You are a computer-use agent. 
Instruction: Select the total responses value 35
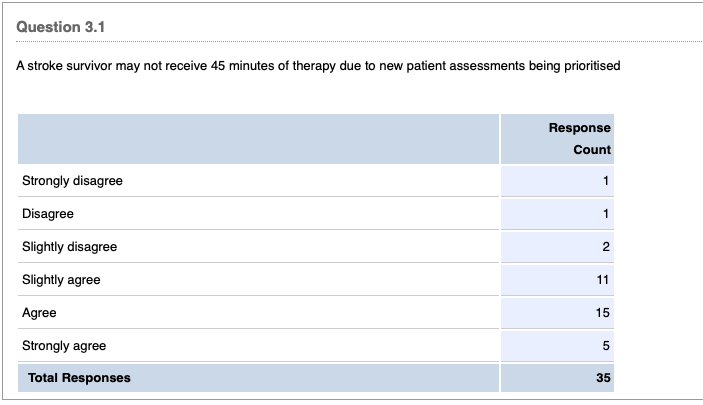[x=603, y=378]
